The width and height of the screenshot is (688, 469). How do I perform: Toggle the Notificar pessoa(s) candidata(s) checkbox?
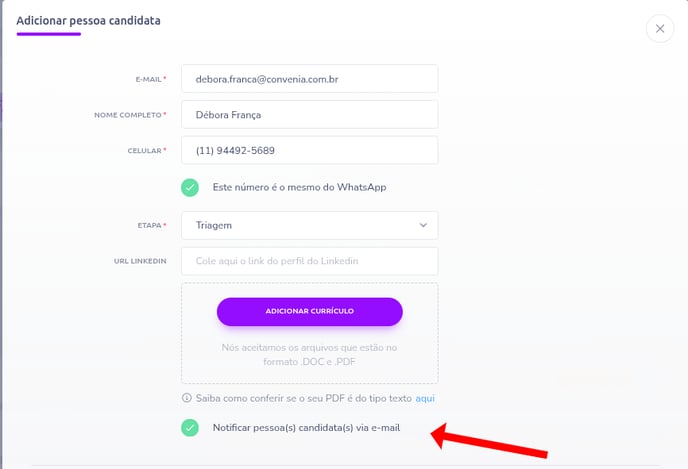coord(190,428)
